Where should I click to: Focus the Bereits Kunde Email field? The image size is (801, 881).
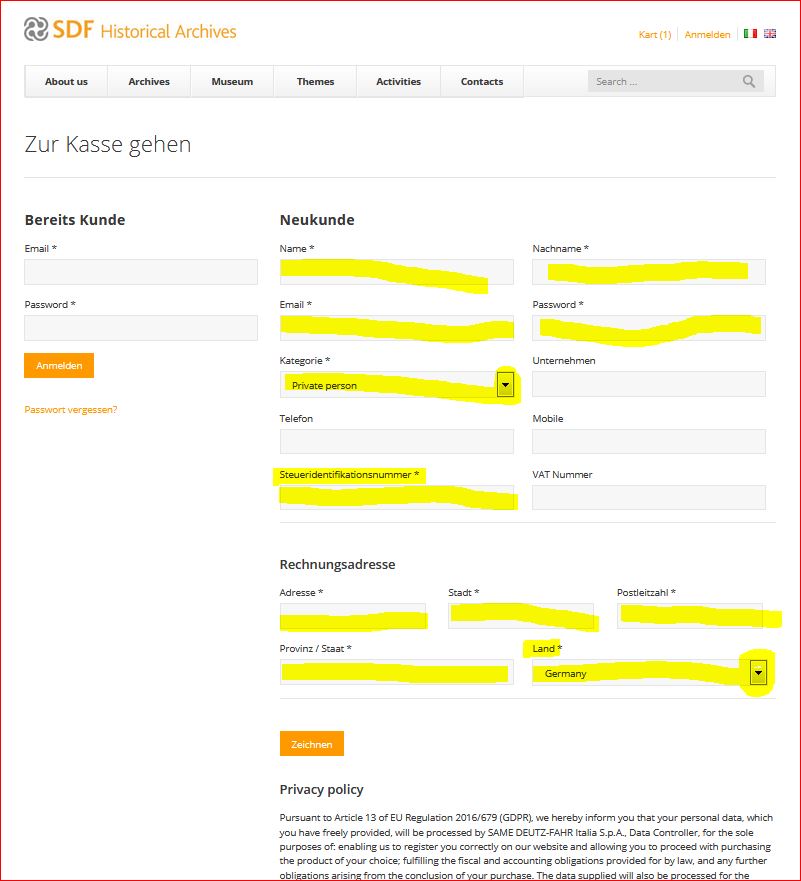tap(141, 272)
